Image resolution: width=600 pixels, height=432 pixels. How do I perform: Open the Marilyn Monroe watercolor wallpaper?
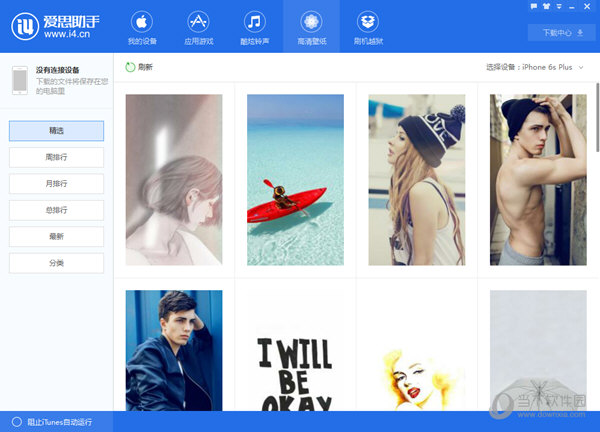417,350
